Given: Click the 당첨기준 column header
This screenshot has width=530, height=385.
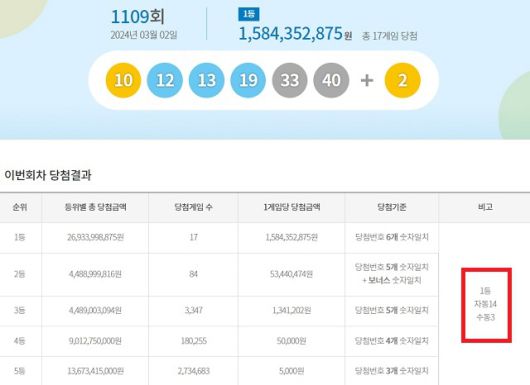Looking at the screenshot, I should tap(392, 207).
